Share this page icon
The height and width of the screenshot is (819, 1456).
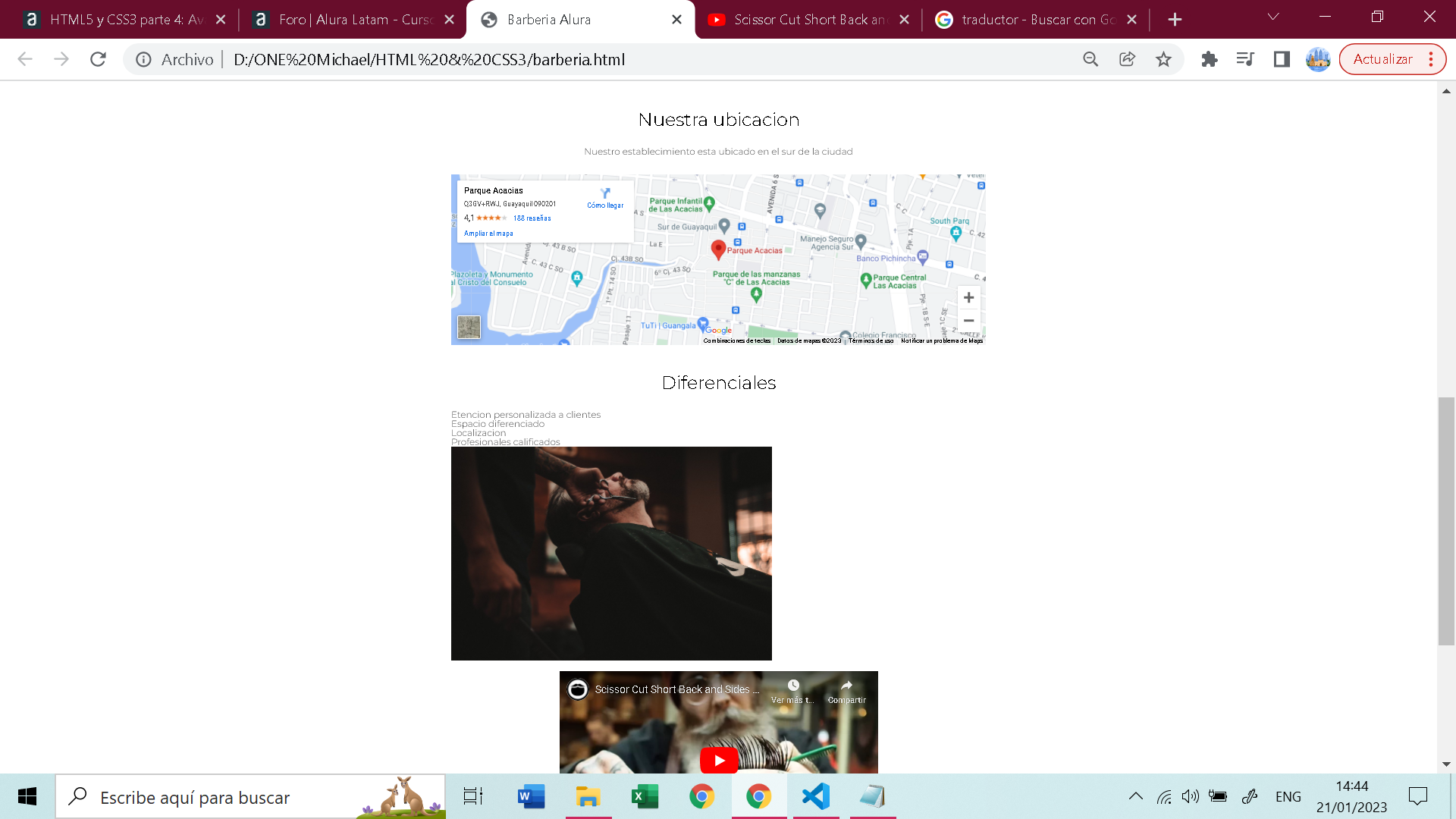(1127, 59)
